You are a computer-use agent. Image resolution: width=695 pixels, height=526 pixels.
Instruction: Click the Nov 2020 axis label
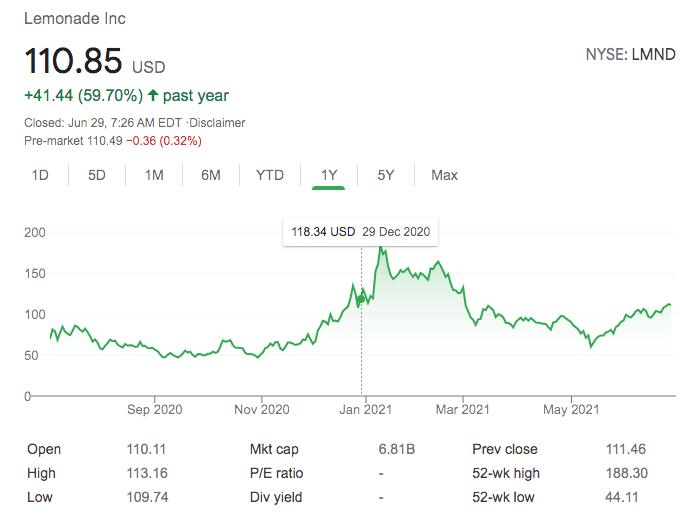click(262, 409)
